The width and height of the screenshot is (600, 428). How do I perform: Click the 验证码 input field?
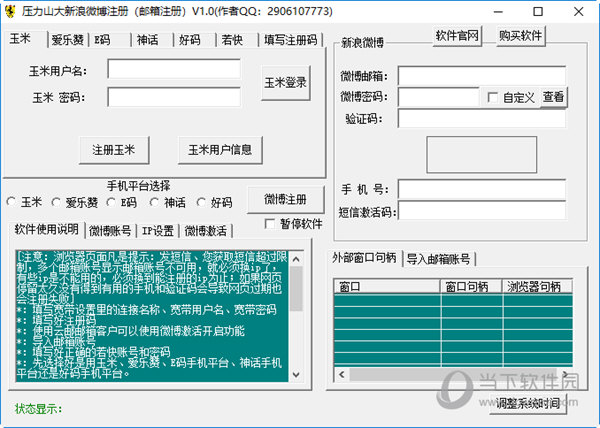[x=482, y=119]
